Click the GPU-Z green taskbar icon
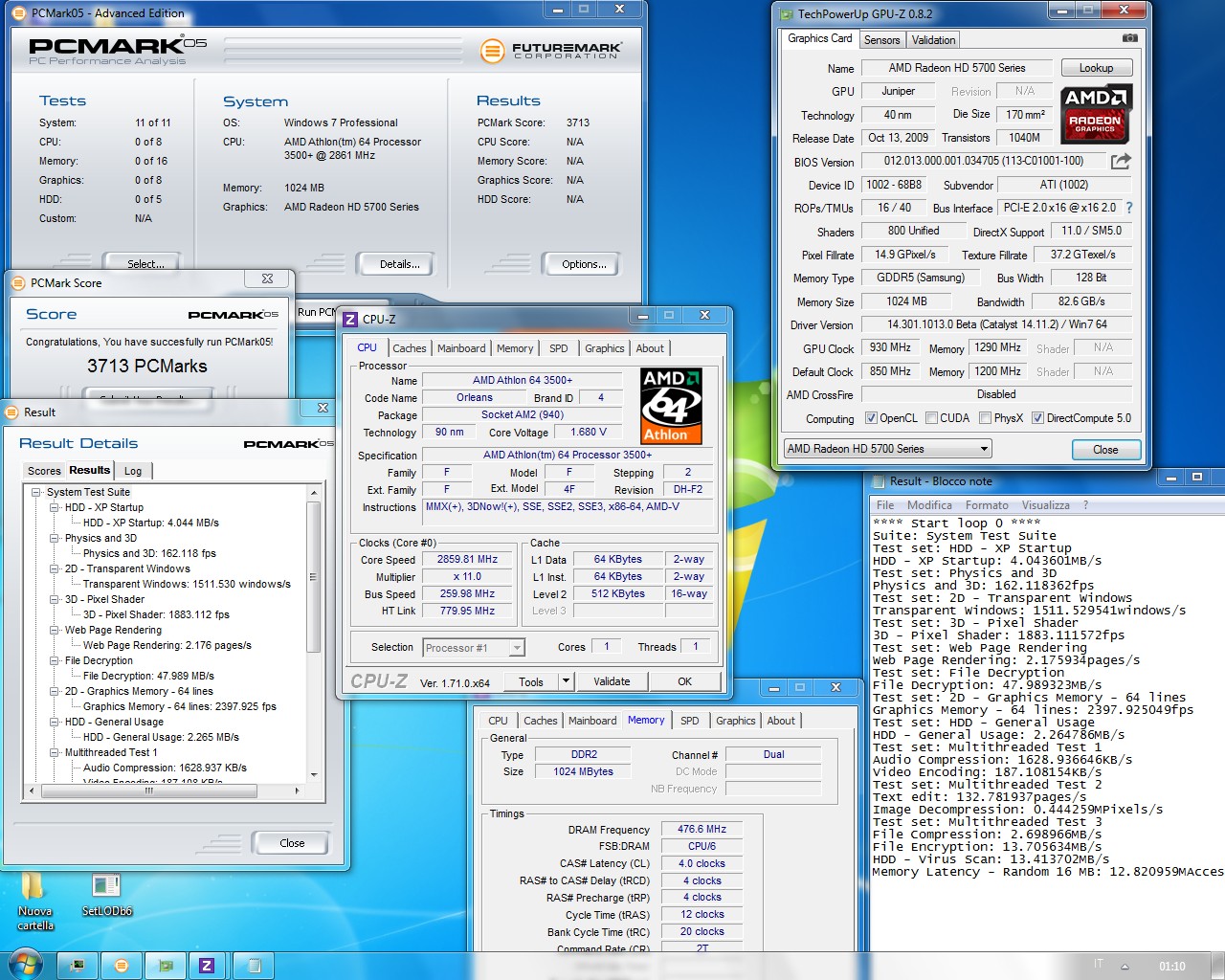The width and height of the screenshot is (1225, 980). click(x=166, y=965)
